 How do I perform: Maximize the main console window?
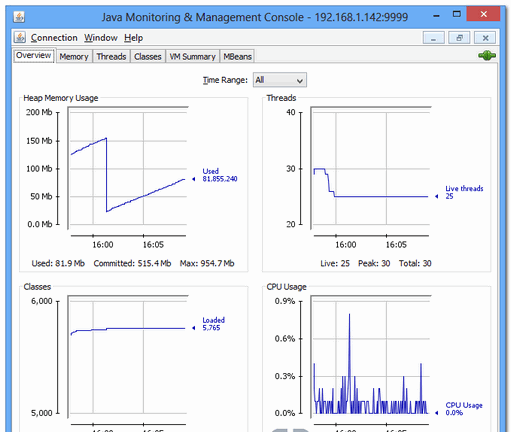coord(457,14)
